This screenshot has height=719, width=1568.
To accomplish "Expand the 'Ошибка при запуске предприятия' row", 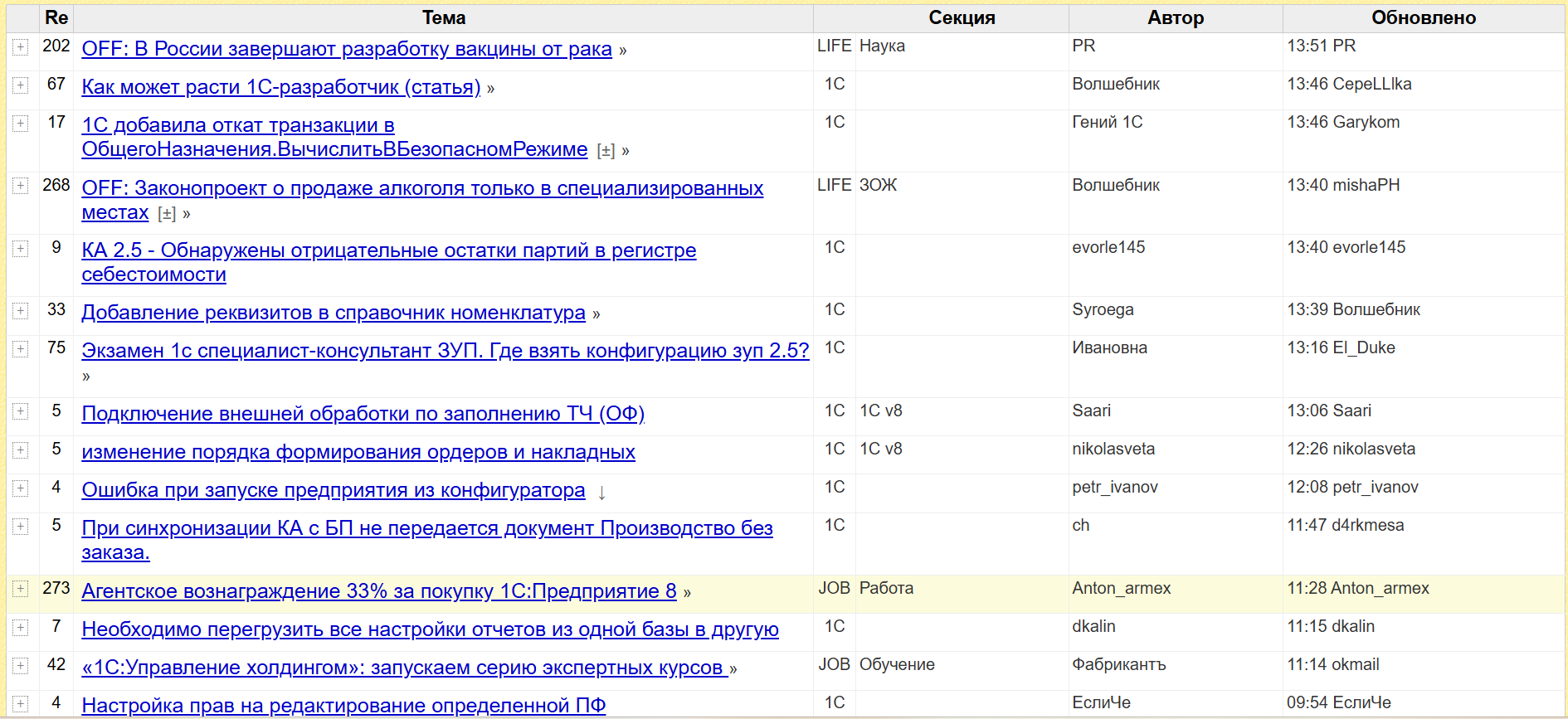I will [x=21, y=488].
